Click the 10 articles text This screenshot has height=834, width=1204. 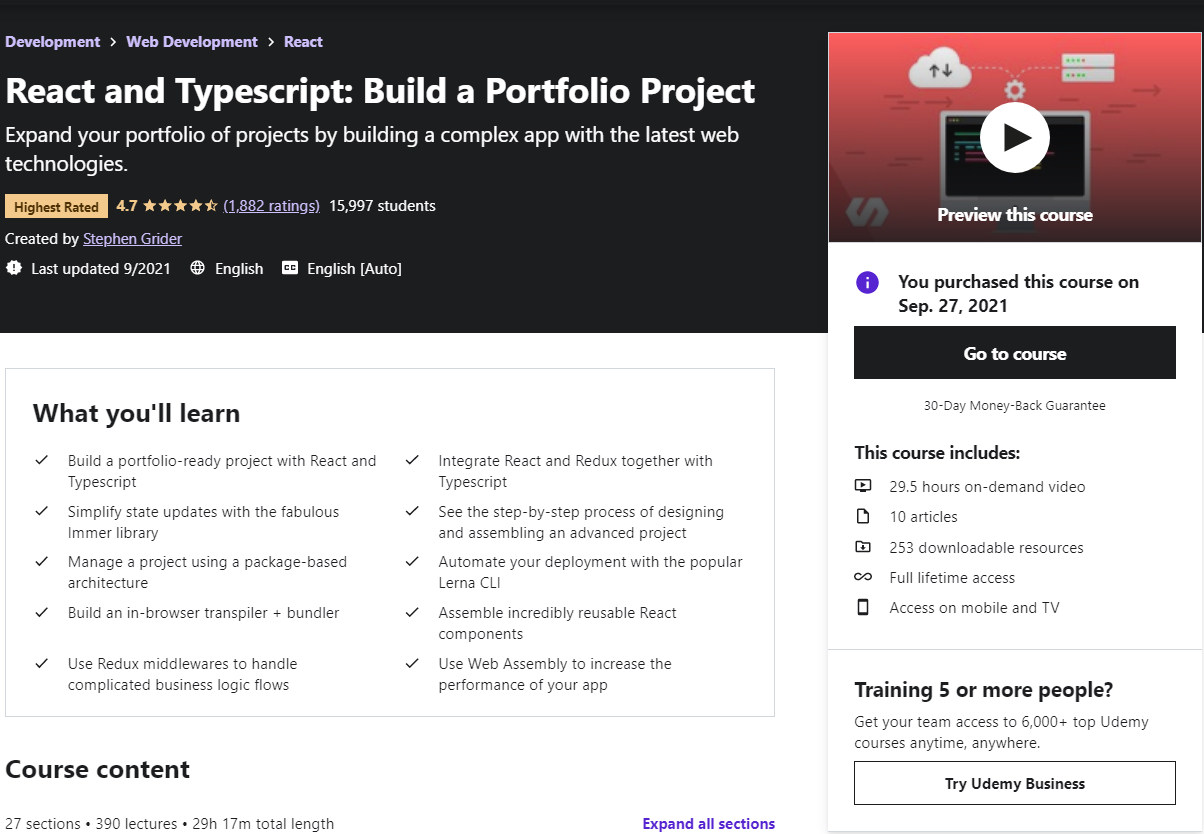pyautogui.click(x=923, y=517)
